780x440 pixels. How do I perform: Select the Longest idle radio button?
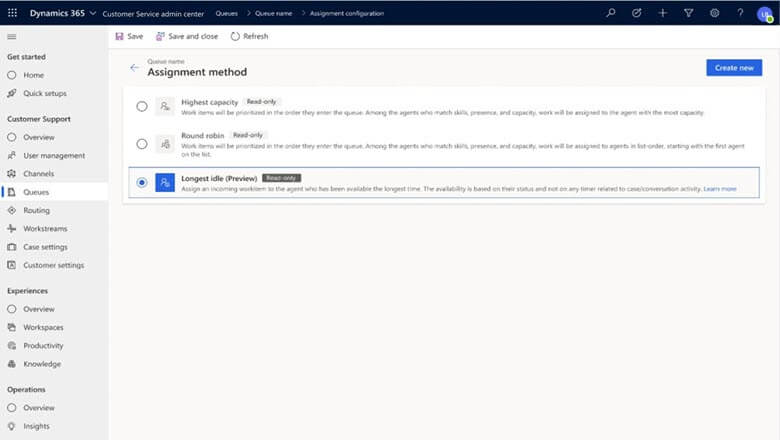(142, 182)
